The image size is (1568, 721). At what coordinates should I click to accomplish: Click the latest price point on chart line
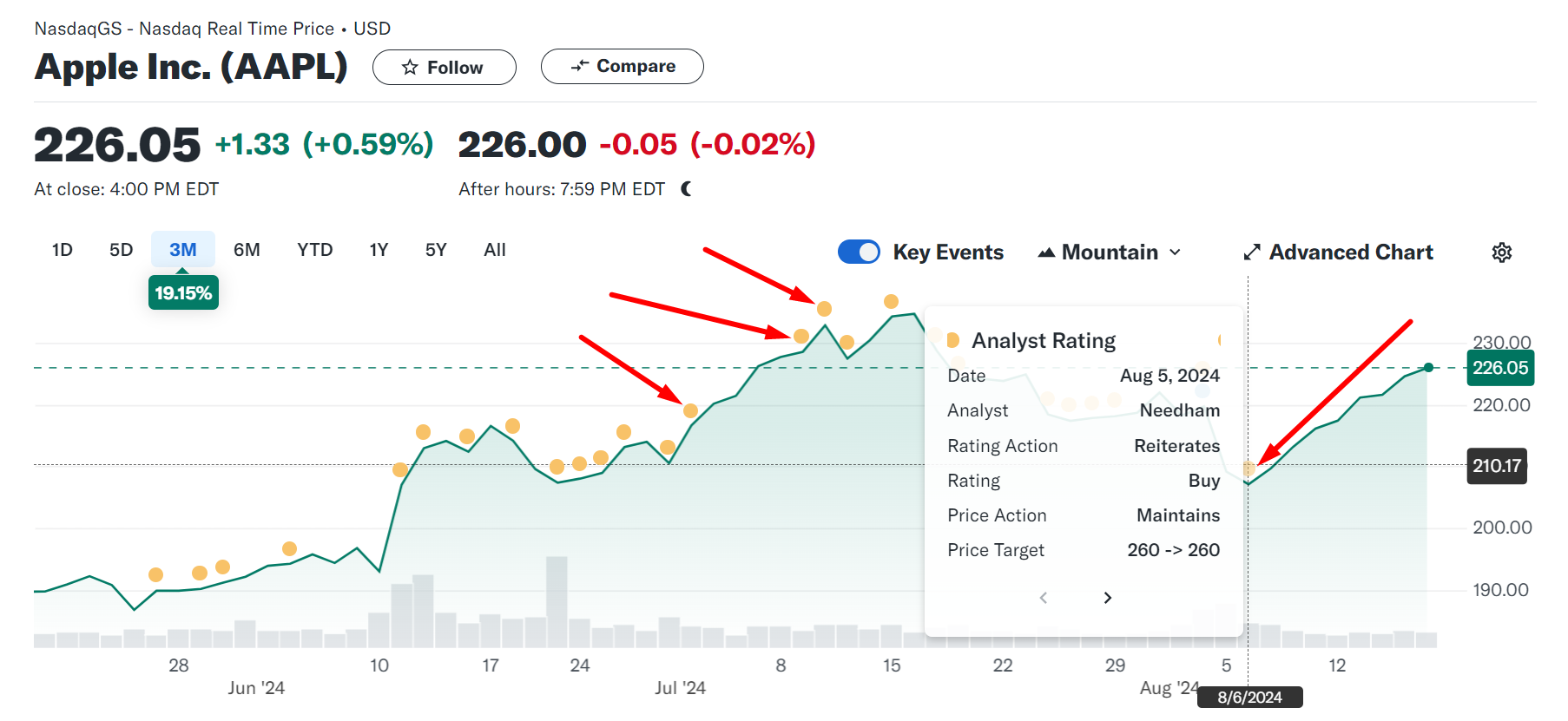(1428, 368)
